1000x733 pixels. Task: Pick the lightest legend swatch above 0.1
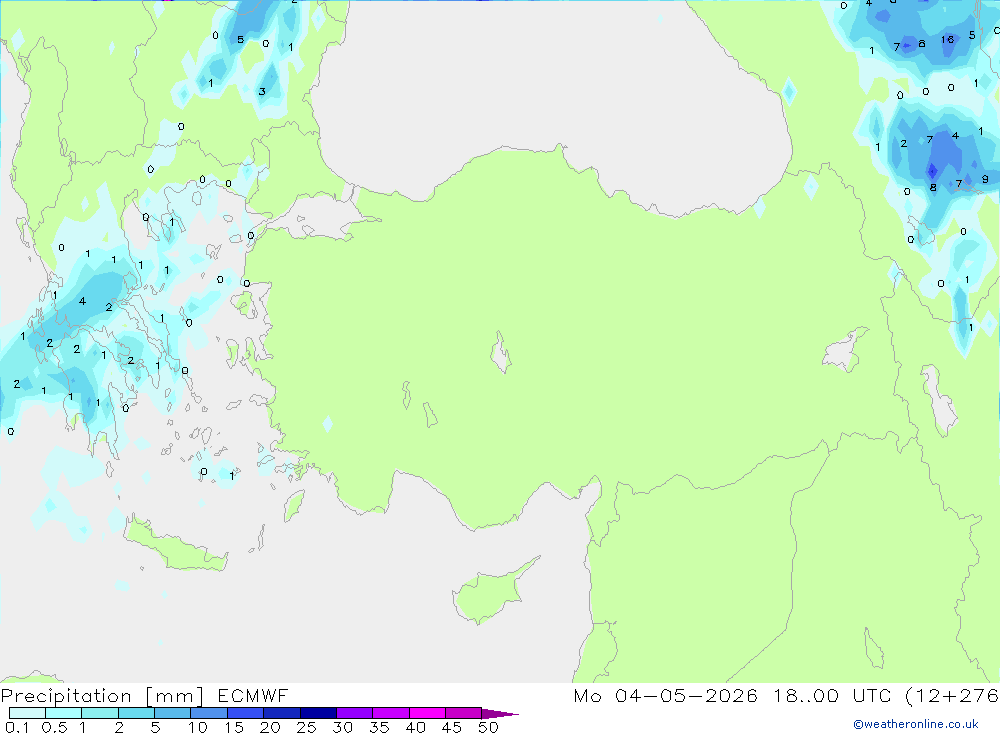click(27, 713)
